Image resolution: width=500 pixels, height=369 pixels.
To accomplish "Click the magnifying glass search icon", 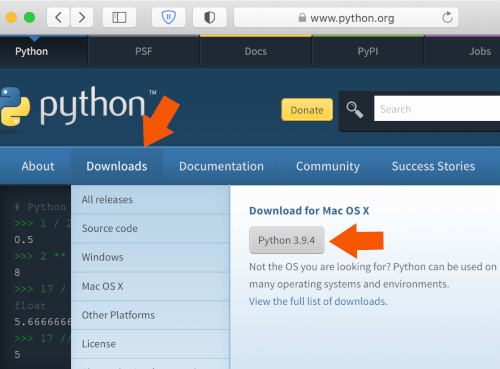I will [x=355, y=110].
